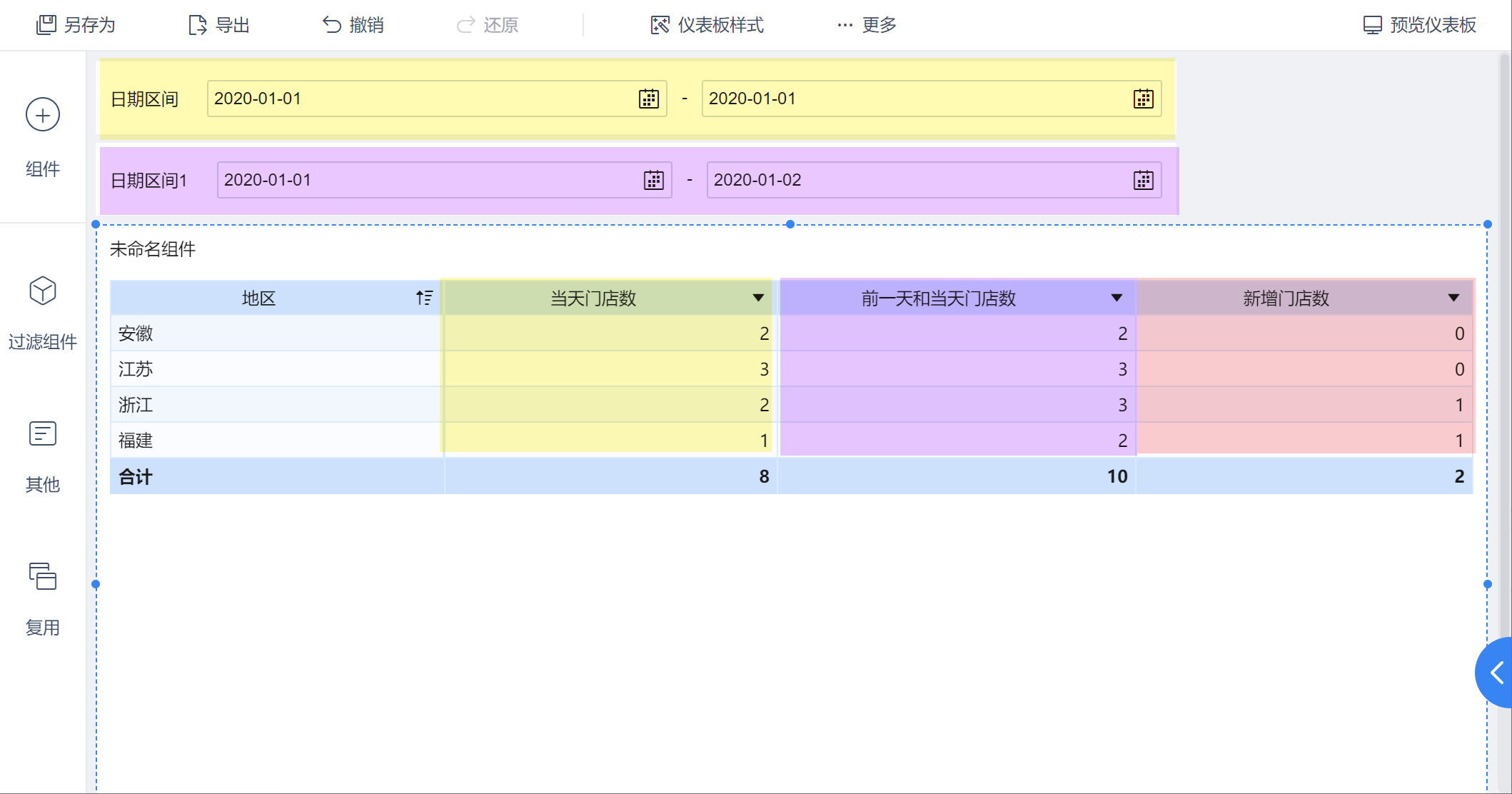Open calendar for 日期区间1 end date
1512x794 pixels.
(1143, 180)
